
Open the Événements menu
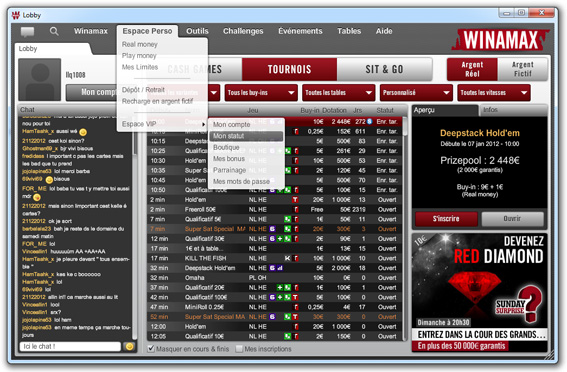click(300, 31)
